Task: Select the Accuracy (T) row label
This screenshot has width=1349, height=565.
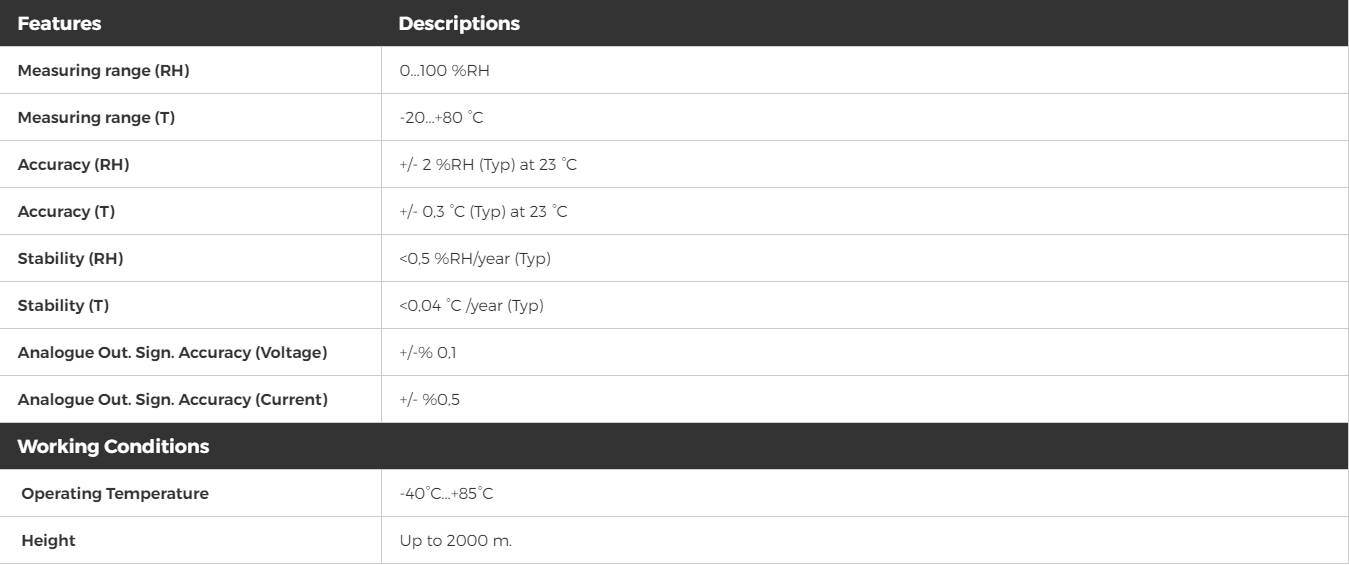Action: tap(66, 212)
